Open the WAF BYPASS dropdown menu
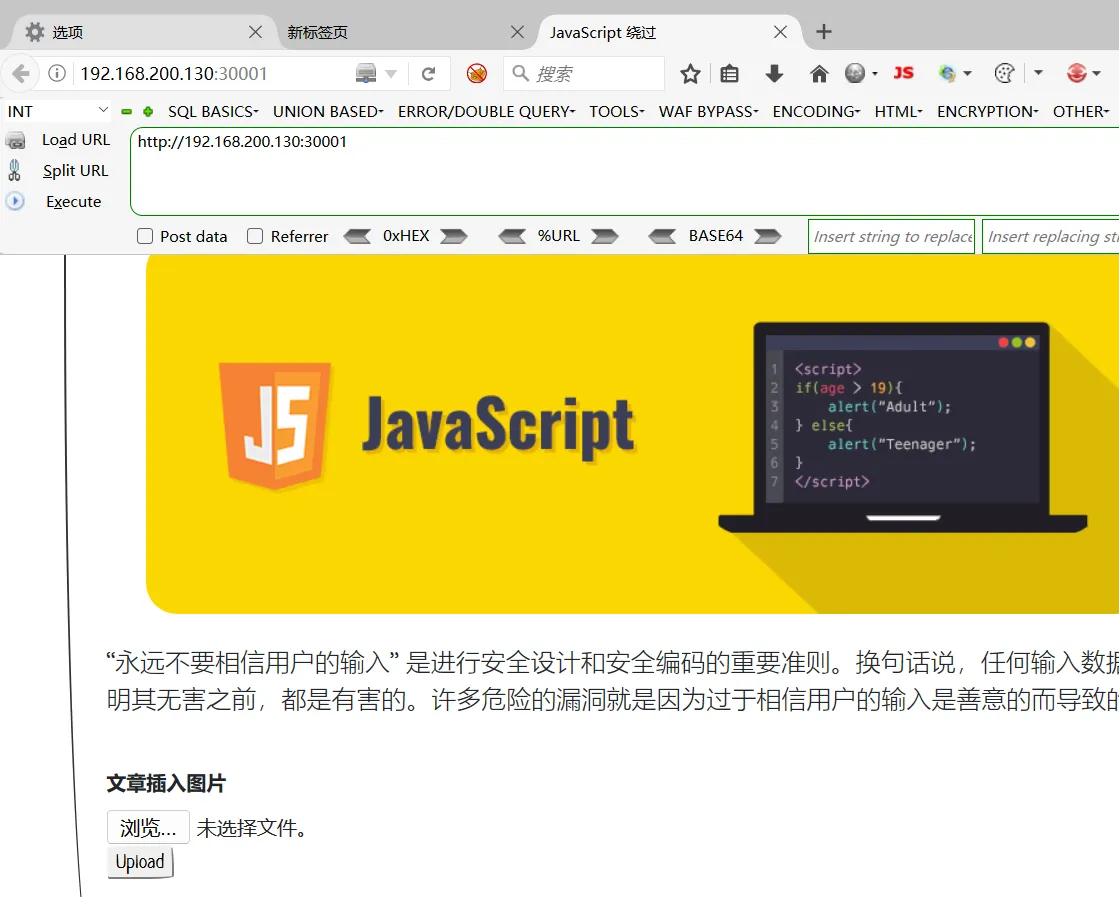Image resolution: width=1119 pixels, height=897 pixels. click(708, 111)
